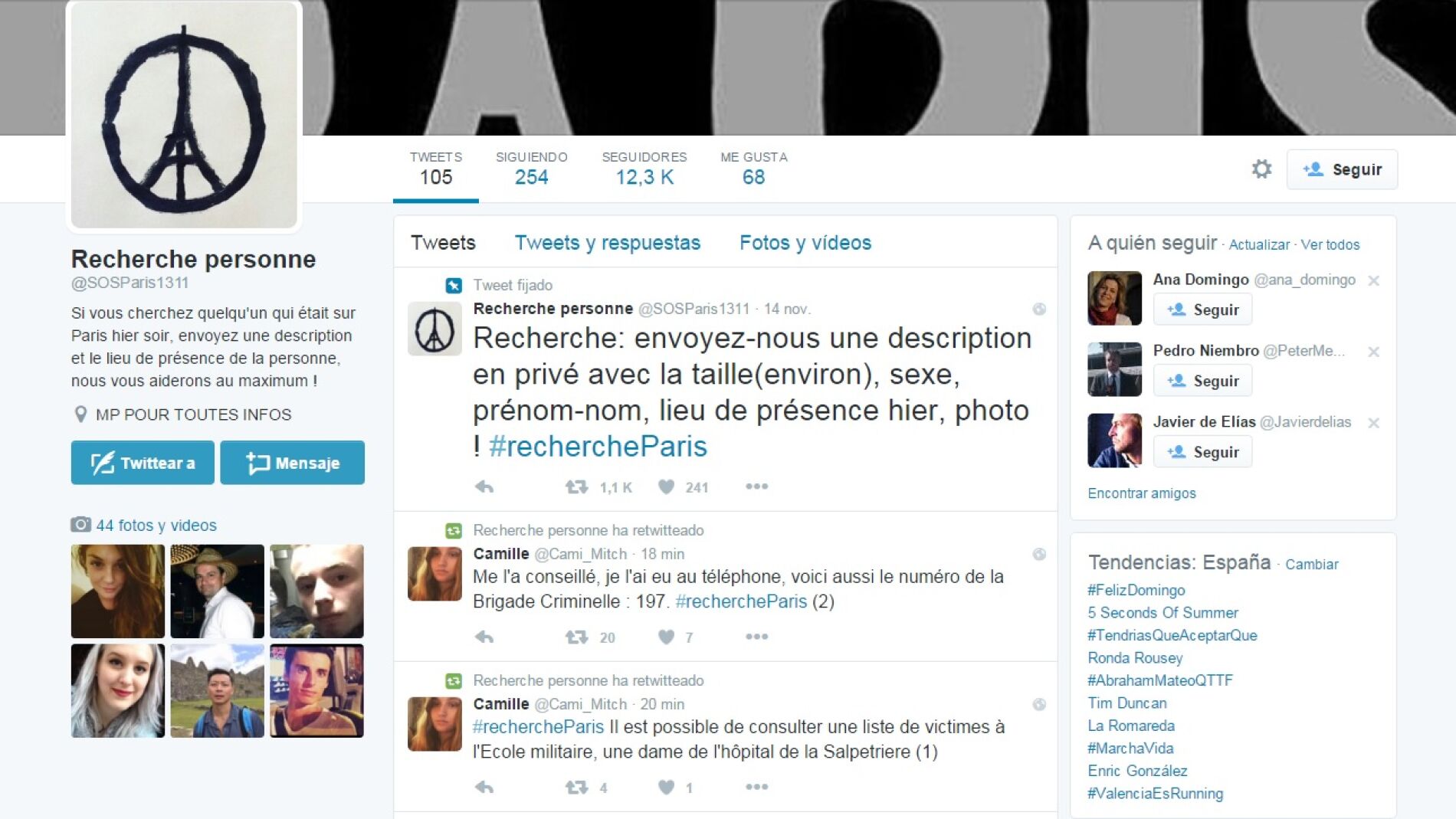Open the Recherche personne profile picture

(x=184, y=115)
